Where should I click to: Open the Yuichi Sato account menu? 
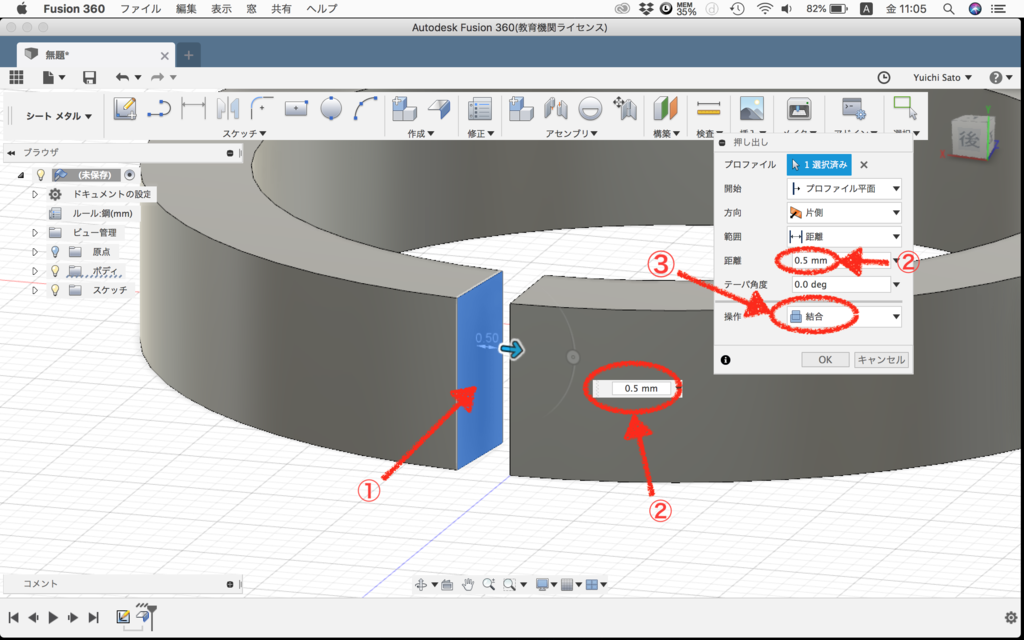pyautogui.click(x=942, y=77)
